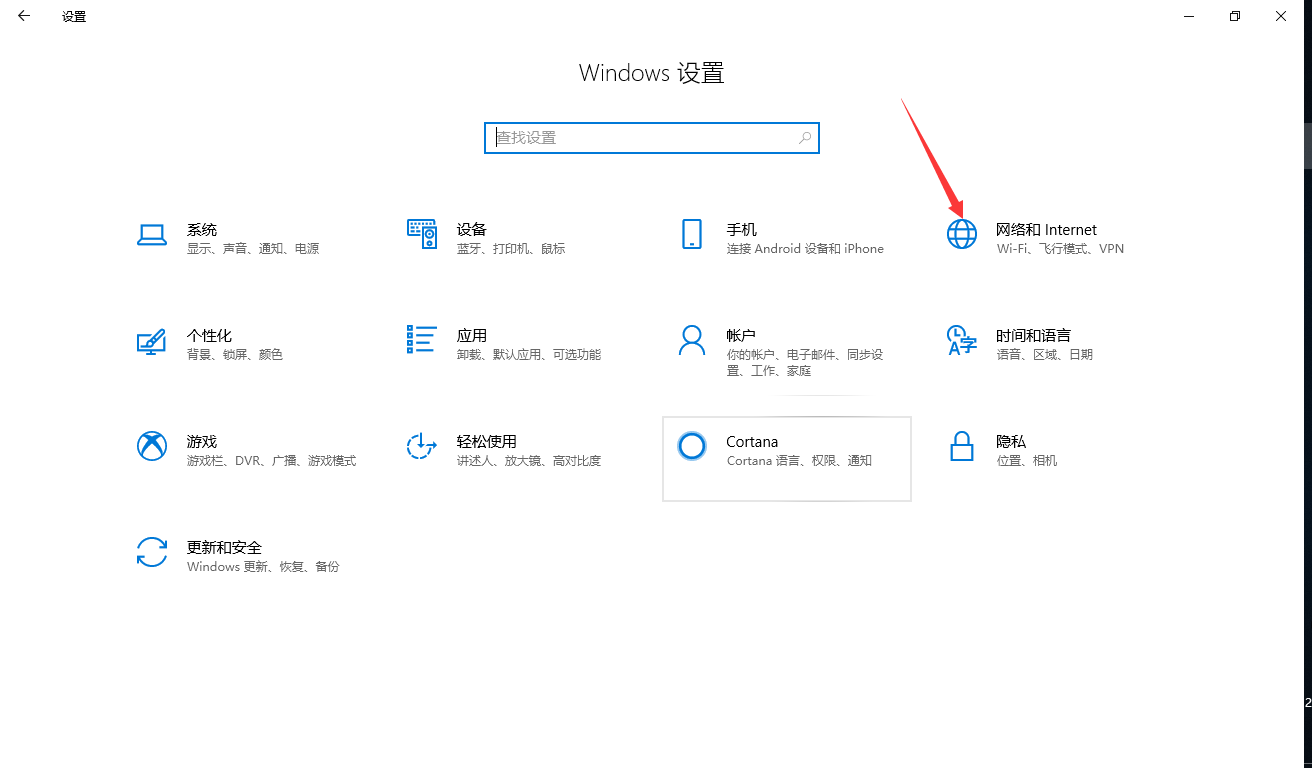Click the text 蓝牙、打印机、鼠标
The height and width of the screenshot is (768, 1312).
click(x=511, y=249)
